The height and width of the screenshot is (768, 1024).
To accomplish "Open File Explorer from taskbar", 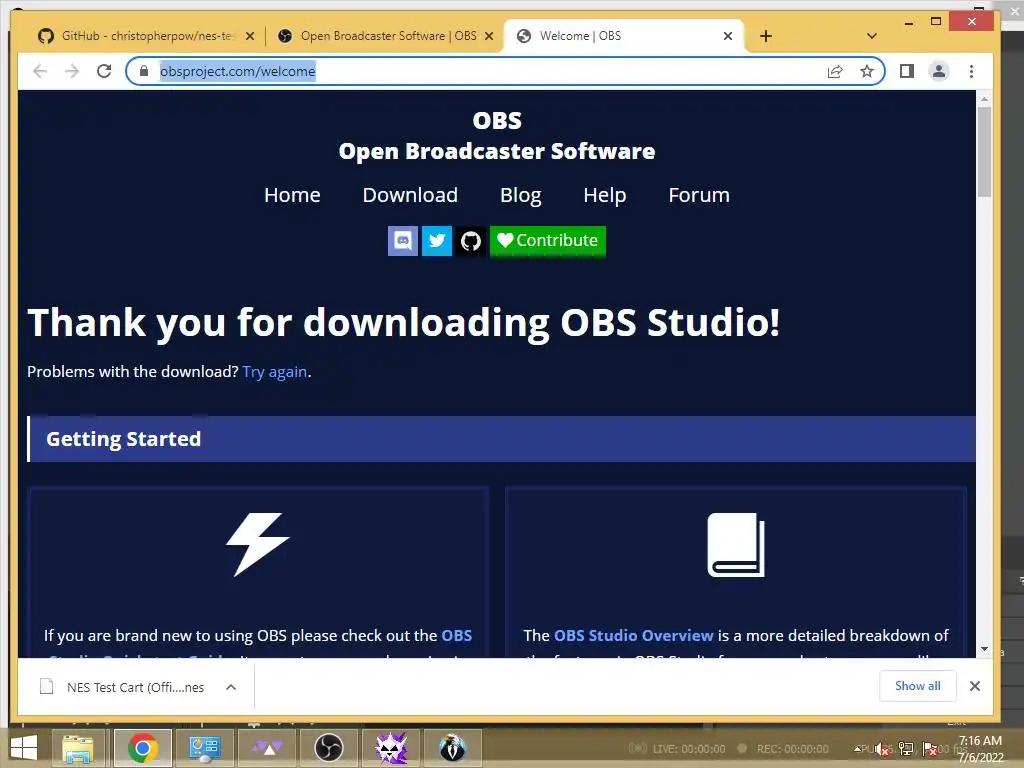I will point(78,748).
